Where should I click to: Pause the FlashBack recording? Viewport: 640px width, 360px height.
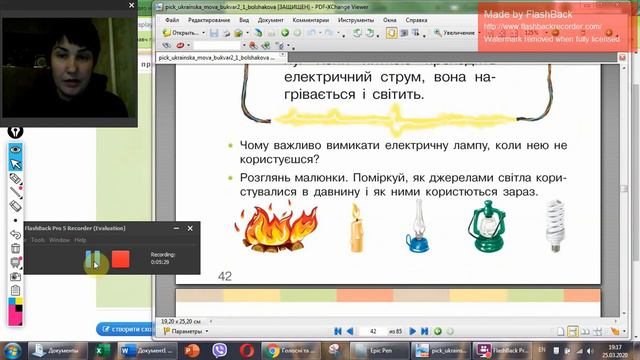[x=93, y=260]
